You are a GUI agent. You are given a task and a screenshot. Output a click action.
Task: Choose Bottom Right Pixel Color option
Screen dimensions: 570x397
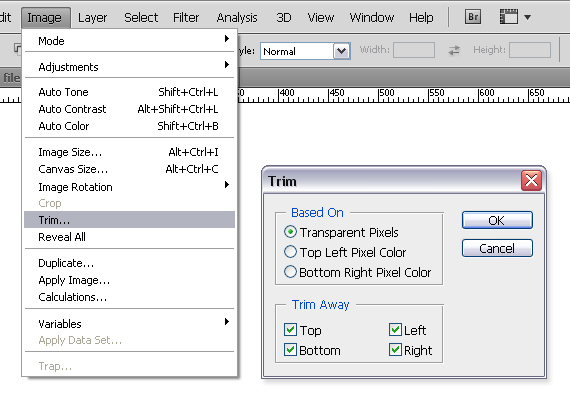(290, 272)
